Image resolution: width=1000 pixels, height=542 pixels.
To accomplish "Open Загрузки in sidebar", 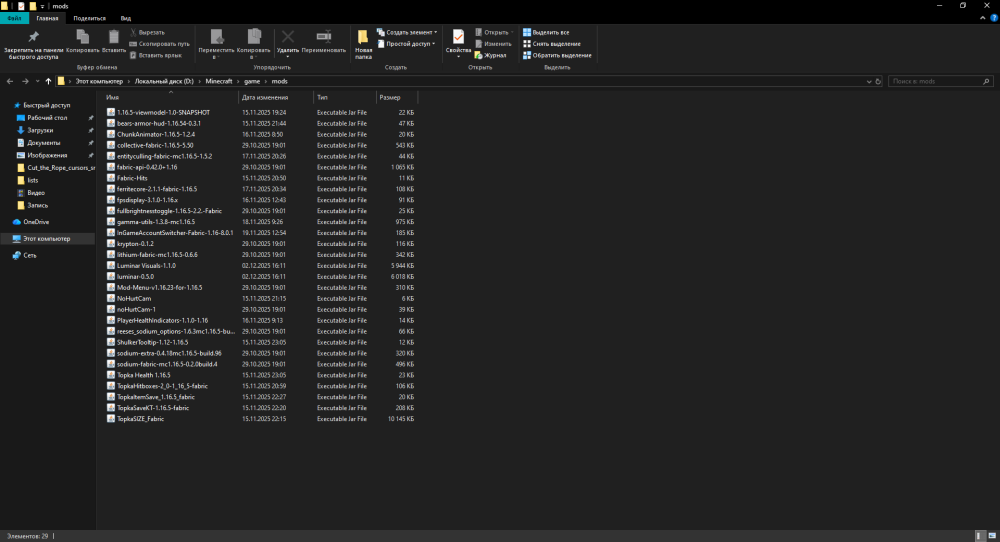I will 40,130.
